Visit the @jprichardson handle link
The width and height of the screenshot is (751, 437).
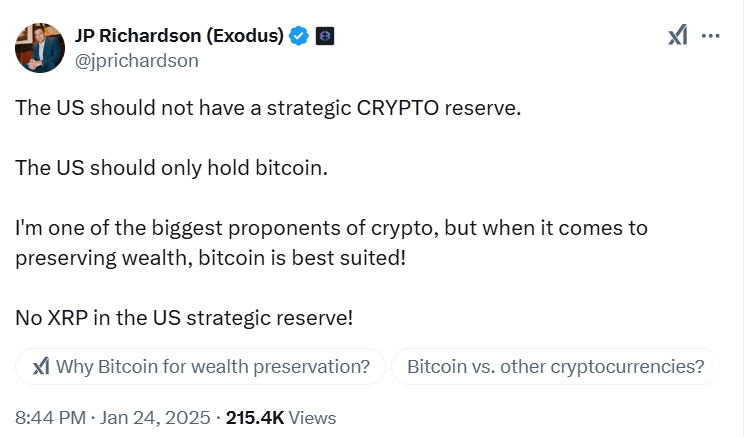point(137,61)
